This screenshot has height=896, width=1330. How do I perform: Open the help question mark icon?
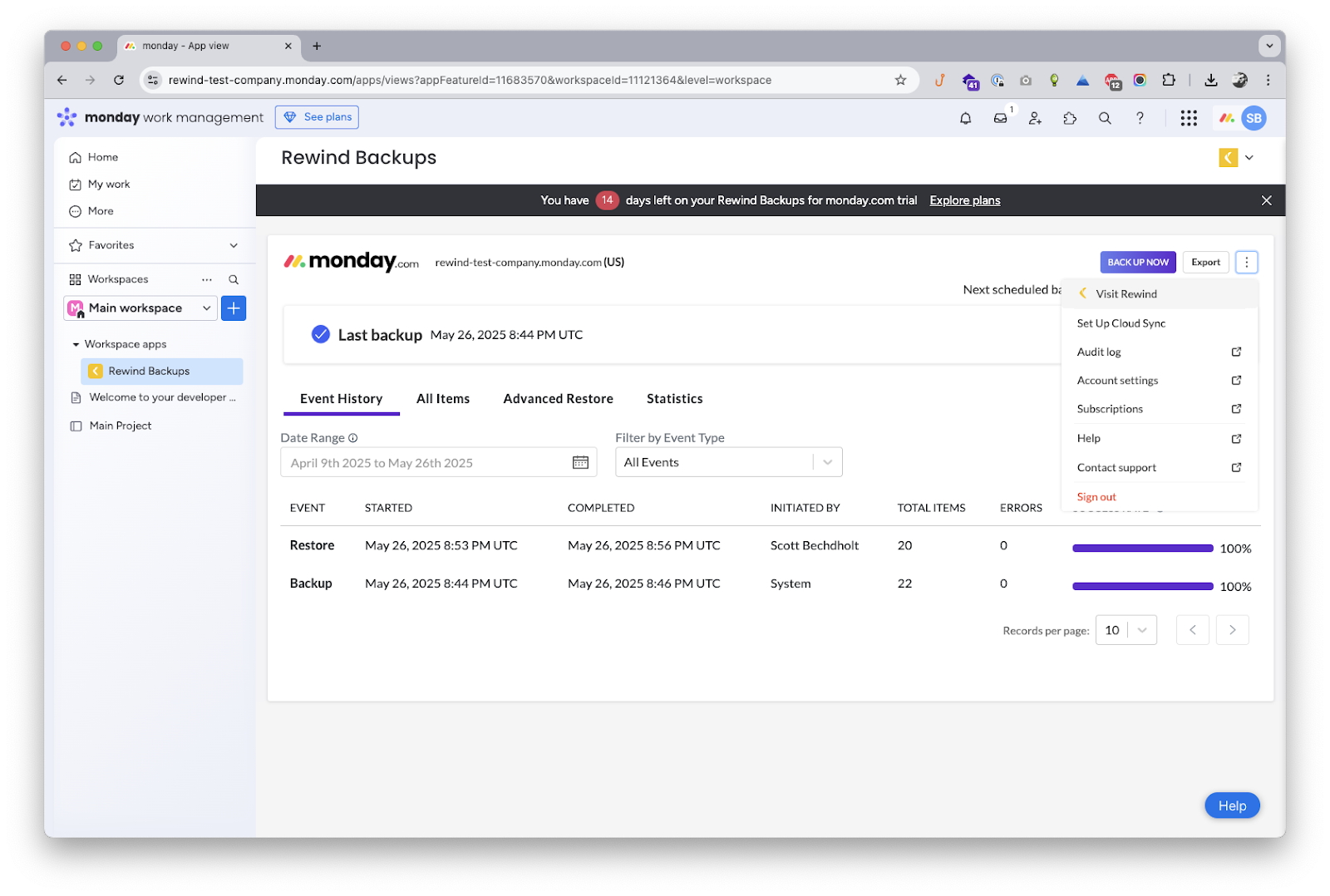[x=1140, y=118]
